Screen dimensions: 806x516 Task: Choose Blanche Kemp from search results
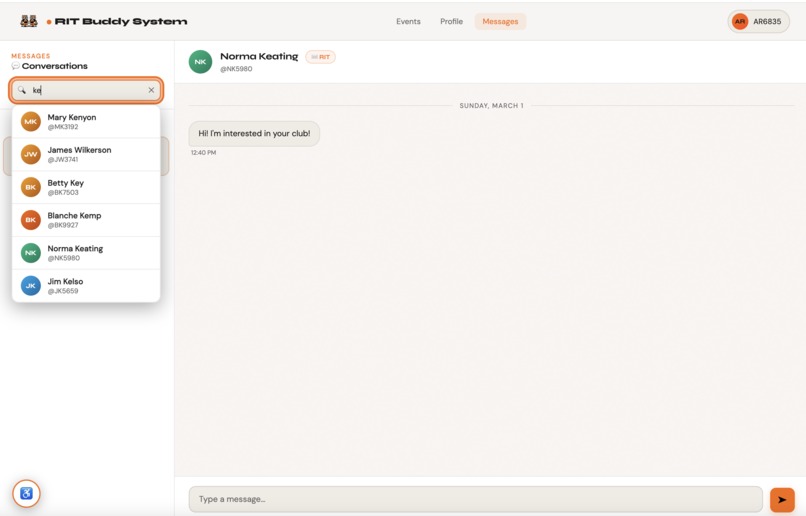pos(86,220)
